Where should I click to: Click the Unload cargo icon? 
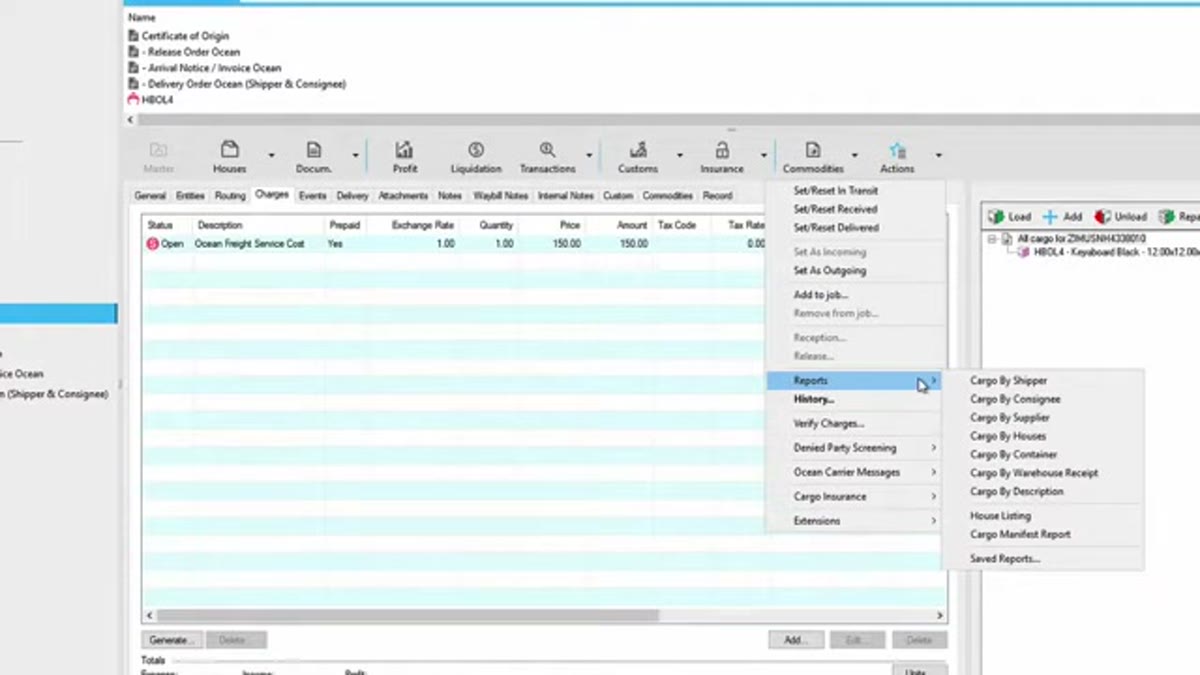click(1102, 216)
